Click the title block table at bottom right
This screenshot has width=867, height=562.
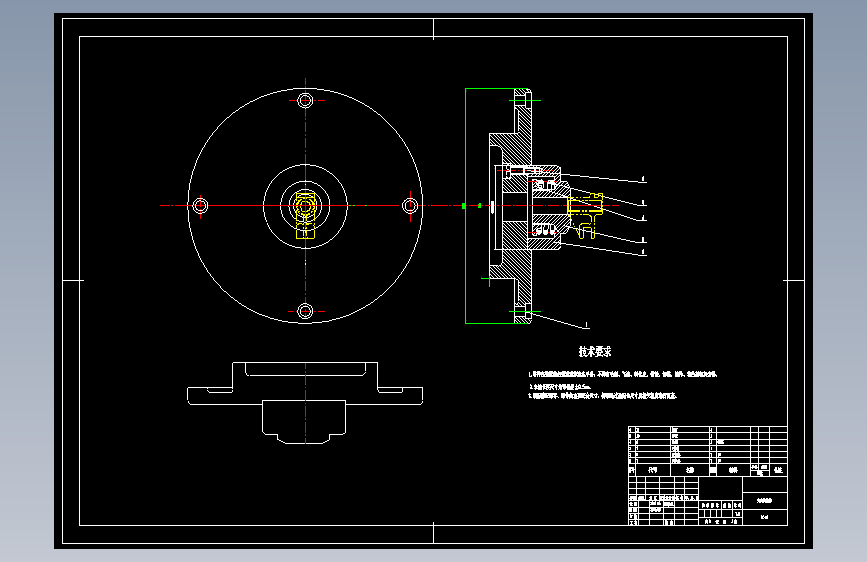(708, 476)
